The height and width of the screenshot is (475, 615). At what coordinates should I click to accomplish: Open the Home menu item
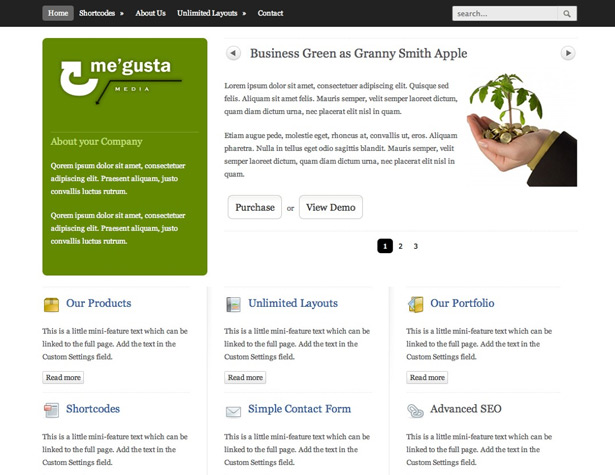[58, 13]
